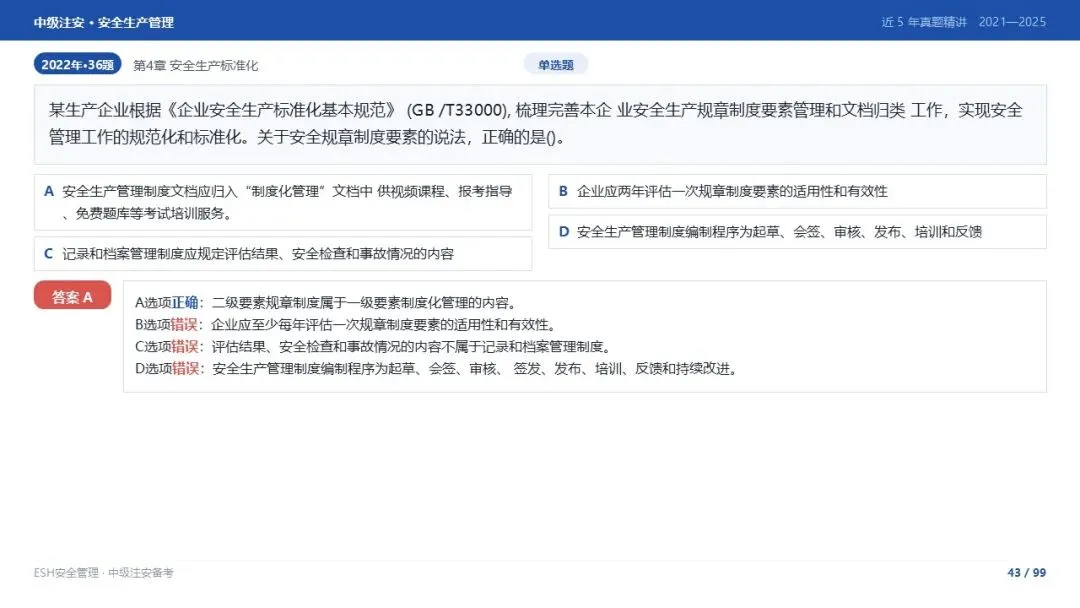Viewport: 1080px width, 608px height.
Task: Select option B 企业应两年评估一次规章制度要素
Action: [x=798, y=191]
